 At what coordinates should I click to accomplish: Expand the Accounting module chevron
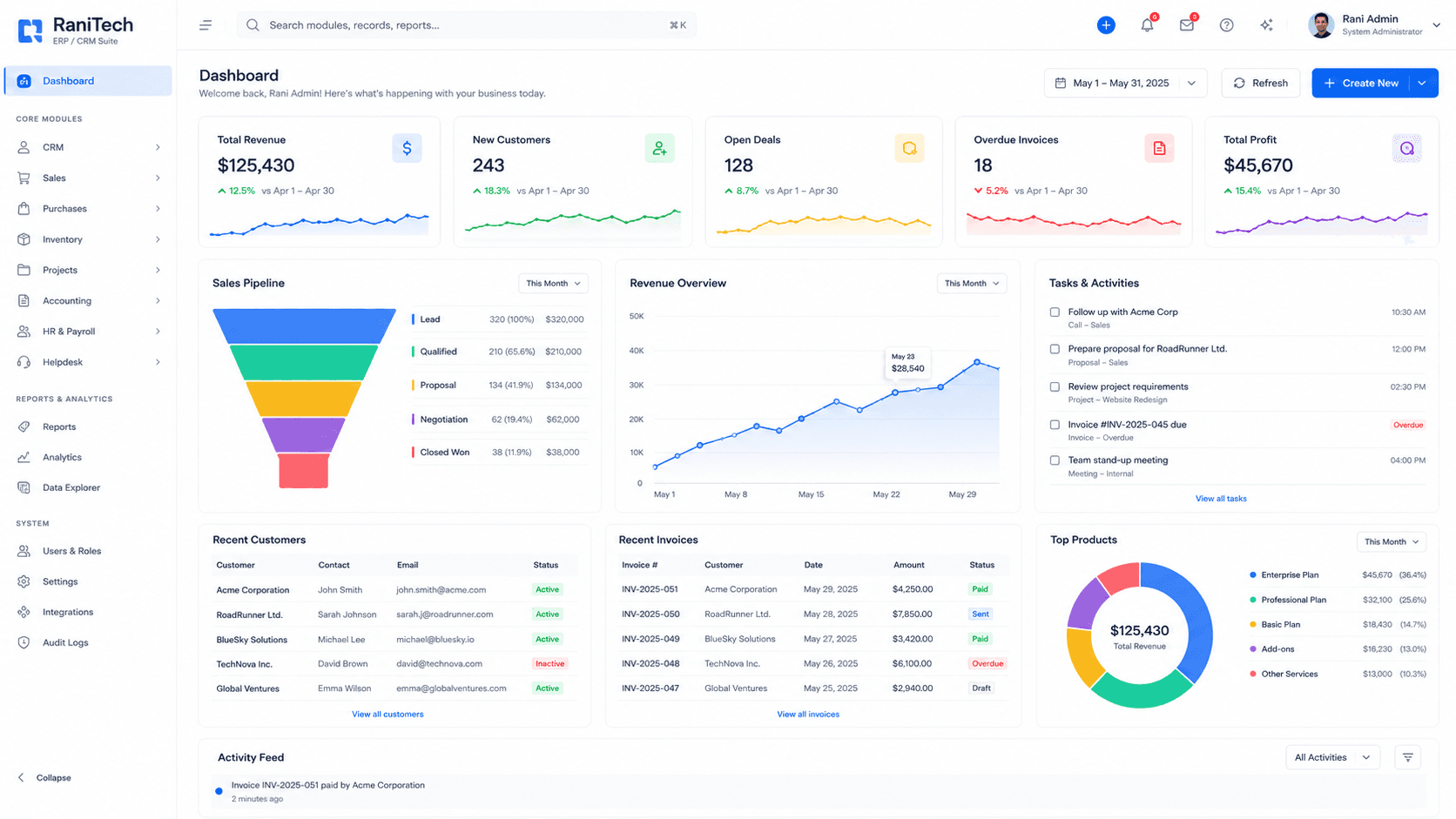tap(158, 301)
